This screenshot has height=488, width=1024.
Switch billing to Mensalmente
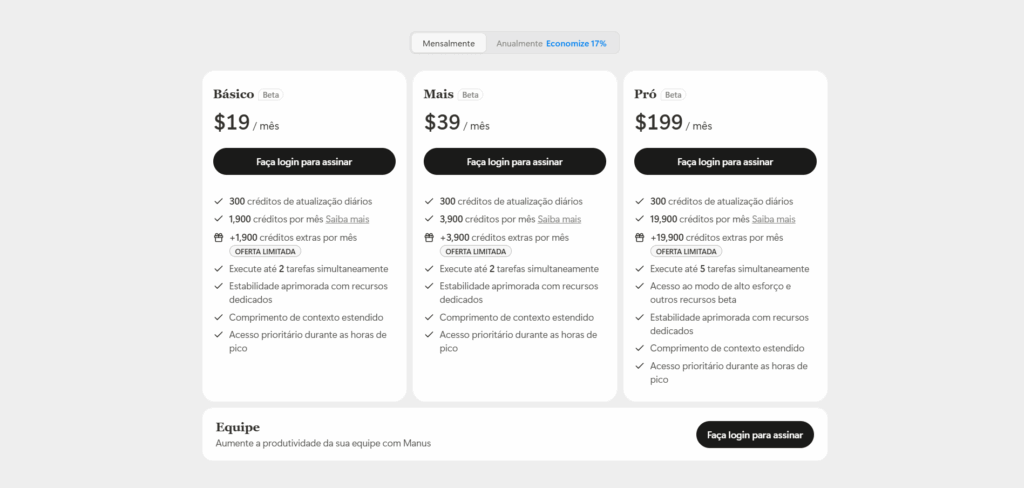(x=449, y=43)
